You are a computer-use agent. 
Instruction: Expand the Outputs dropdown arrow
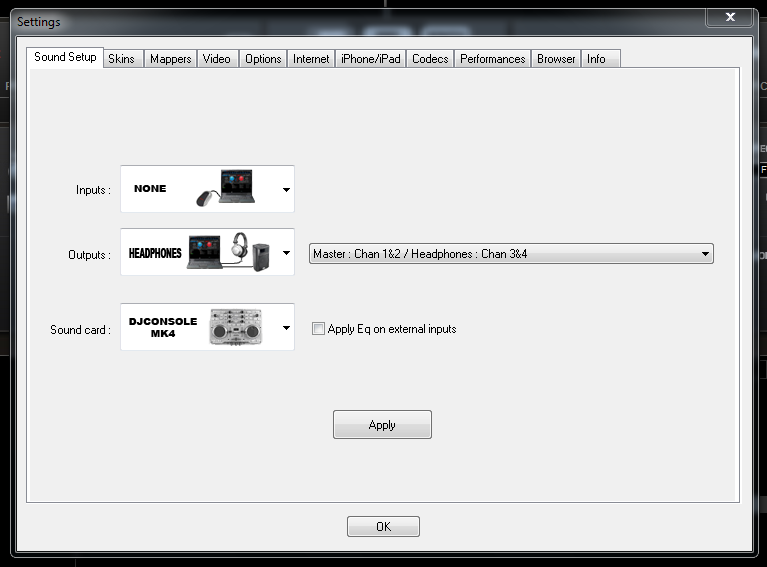pos(286,254)
